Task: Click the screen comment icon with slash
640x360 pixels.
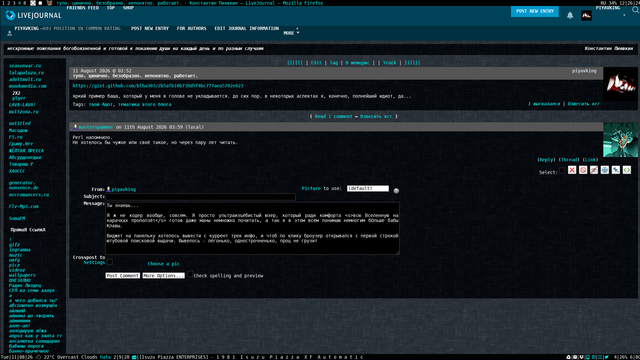Action: click(x=594, y=170)
